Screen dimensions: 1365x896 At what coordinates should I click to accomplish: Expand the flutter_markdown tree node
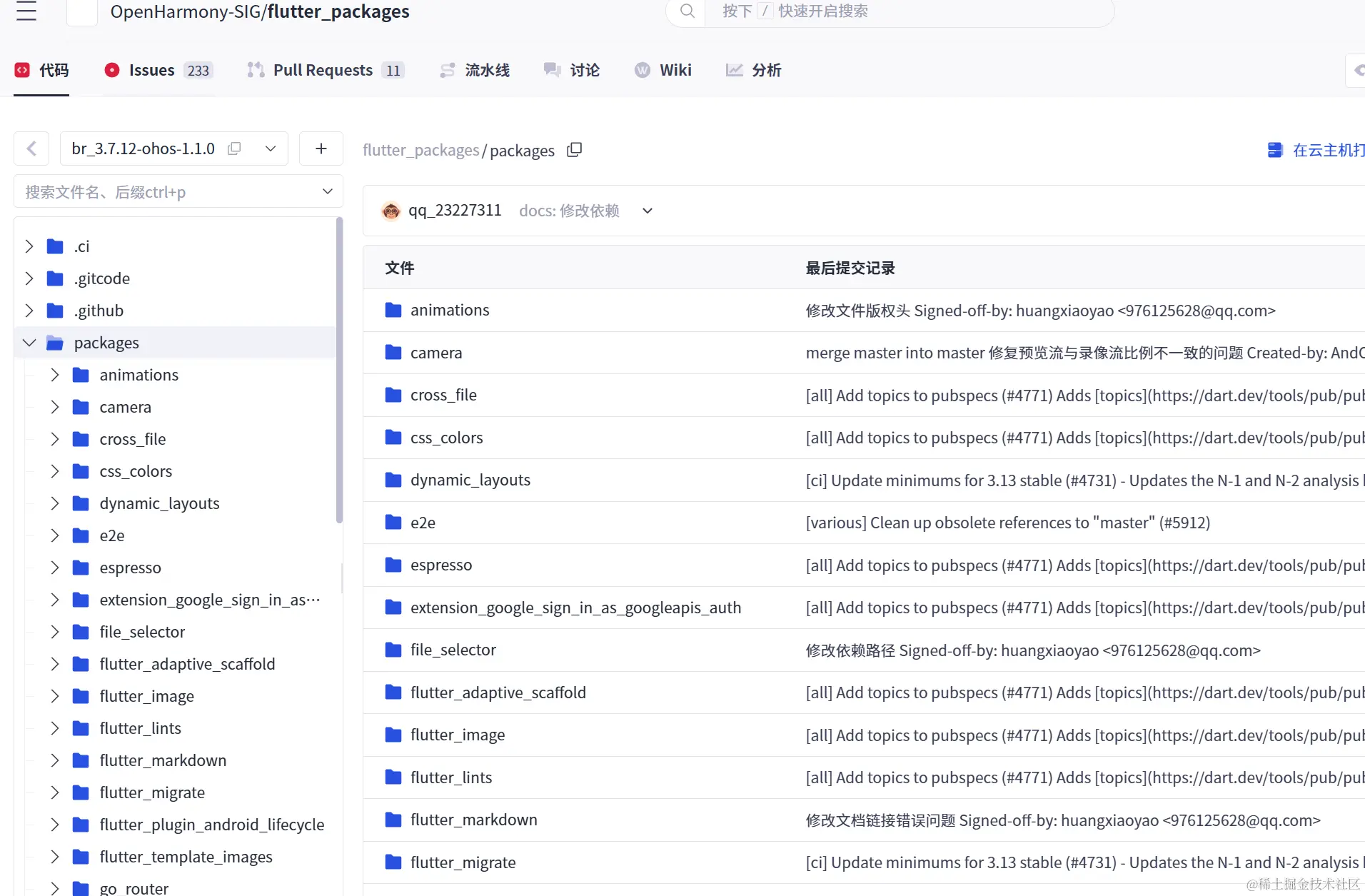tap(55, 760)
